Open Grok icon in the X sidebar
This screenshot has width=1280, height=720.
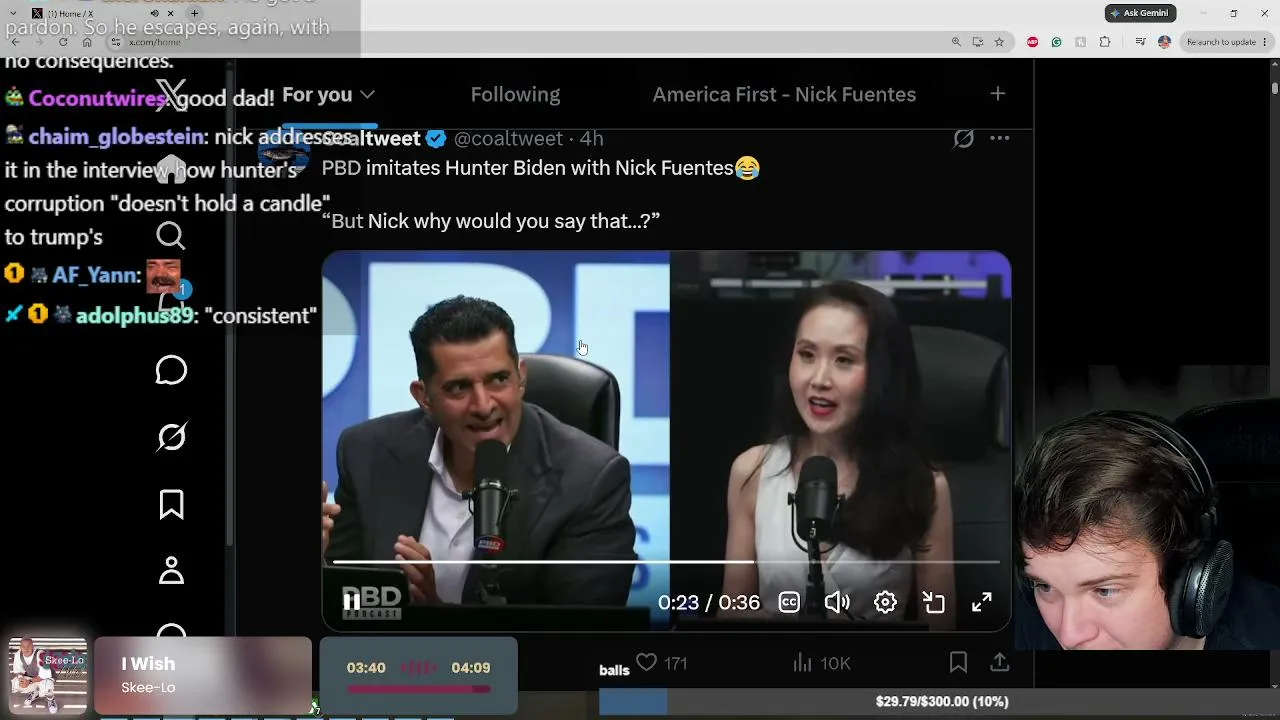coord(171,437)
